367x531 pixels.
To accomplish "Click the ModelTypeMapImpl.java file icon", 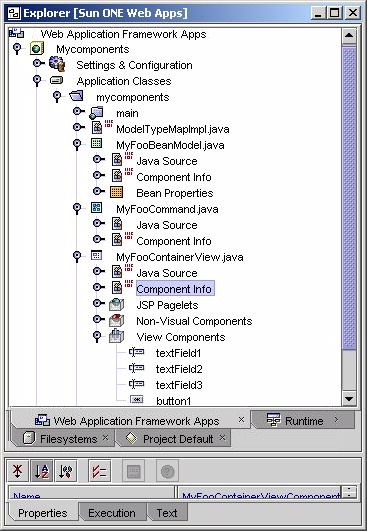I will [97, 128].
